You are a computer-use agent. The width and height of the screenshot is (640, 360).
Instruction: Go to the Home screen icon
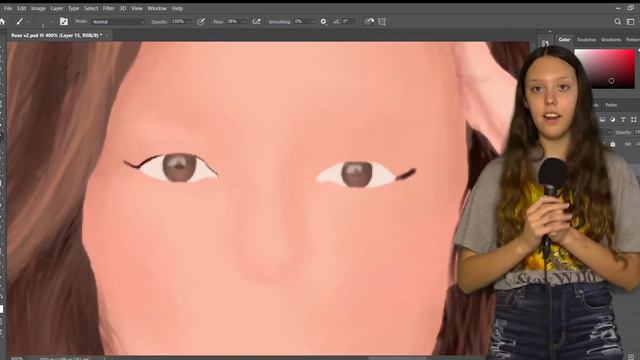3,22
